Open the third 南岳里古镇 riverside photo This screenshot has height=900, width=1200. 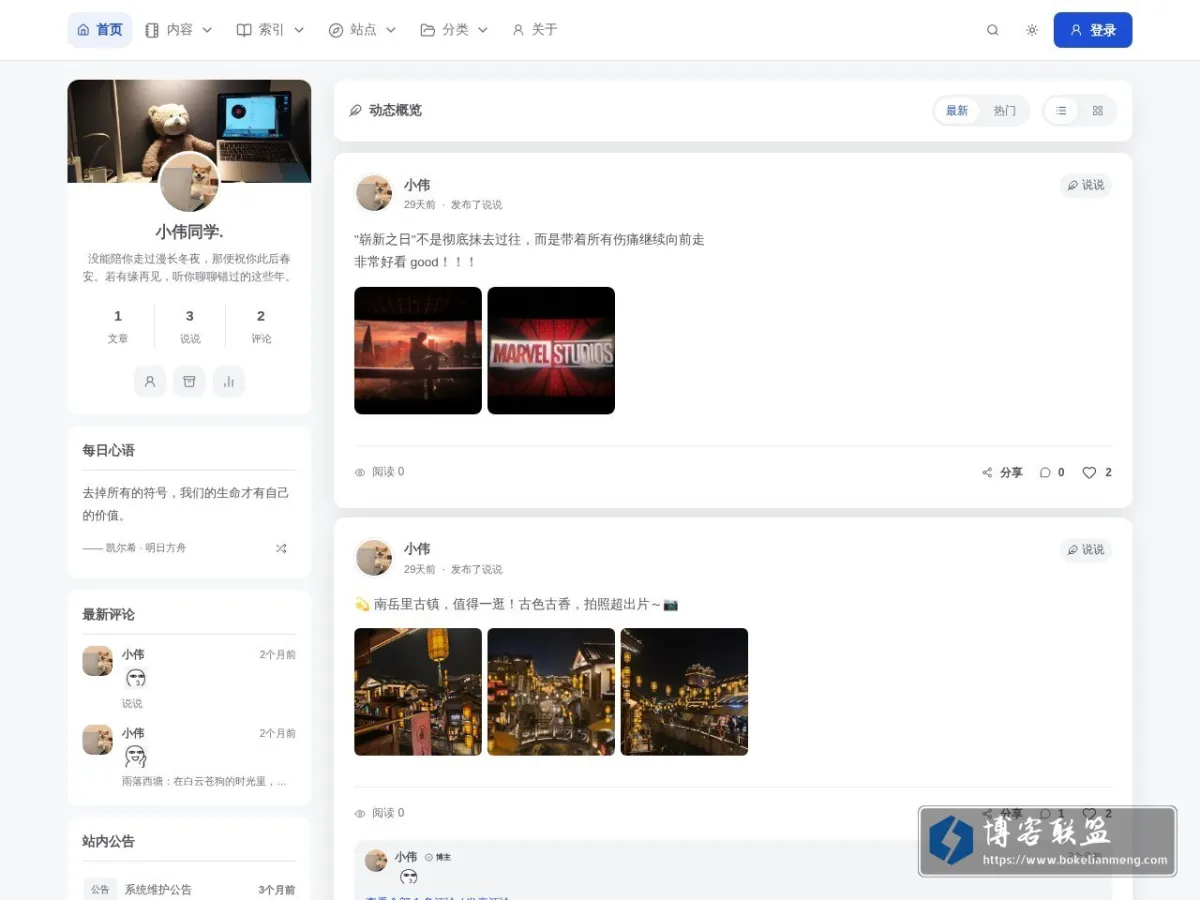684,691
